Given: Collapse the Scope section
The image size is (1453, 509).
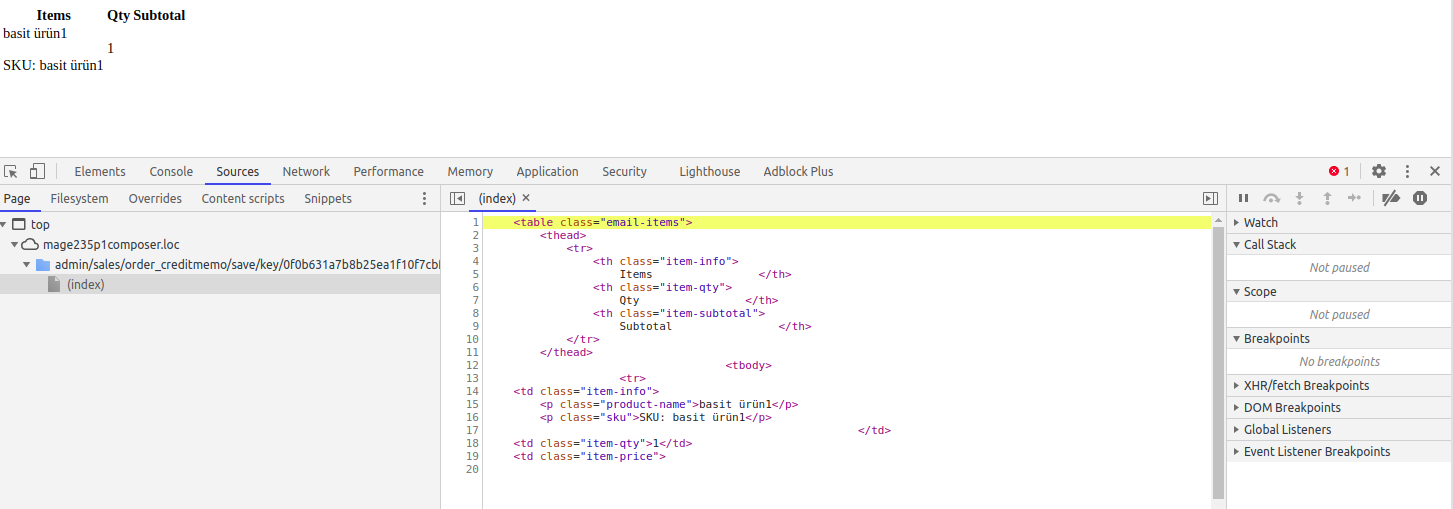Looking at the screenshot, I should pyautogui.click(x=1339, y=291).
